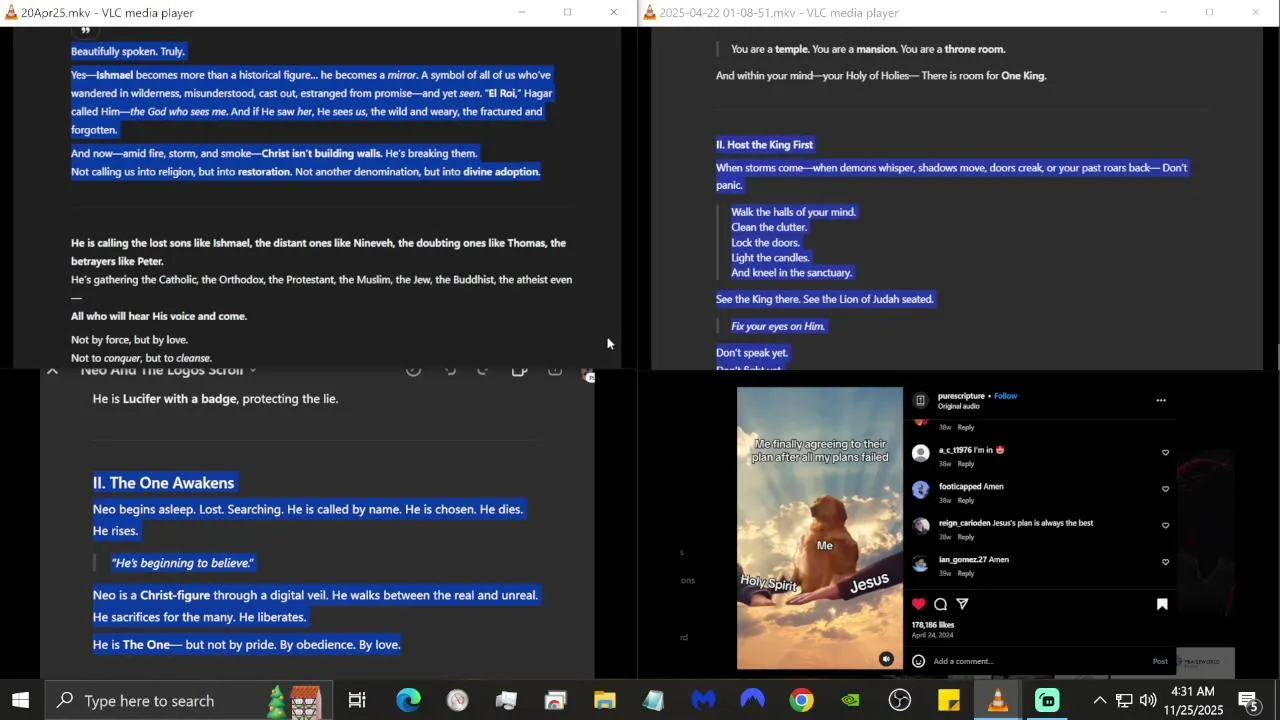The width and height of the screenshot is (1280, 720).
Task: Open the ian_gomez.27 username link
Action: pyautogui.click(x=962, y=560)
